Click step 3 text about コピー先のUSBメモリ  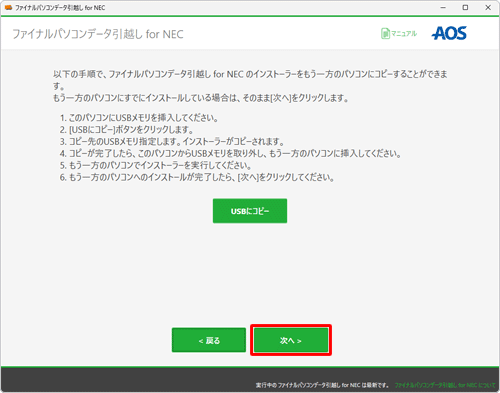[x=172, y=142]
